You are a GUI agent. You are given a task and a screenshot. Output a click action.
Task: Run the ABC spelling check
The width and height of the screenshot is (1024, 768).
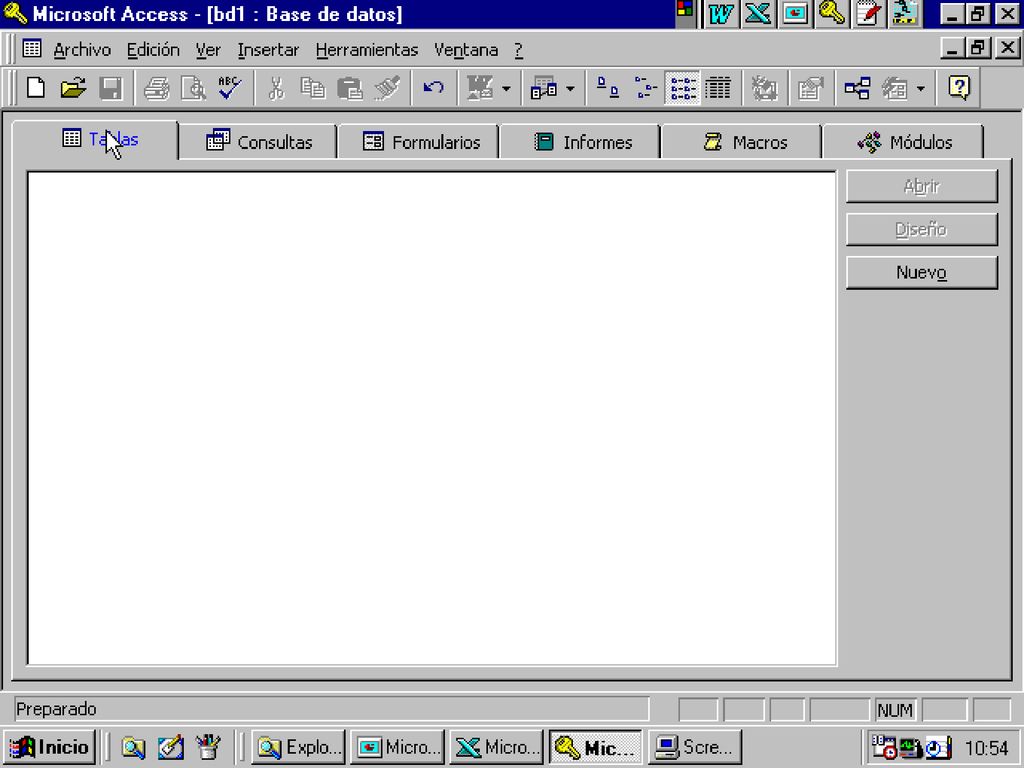pos(230,88)
